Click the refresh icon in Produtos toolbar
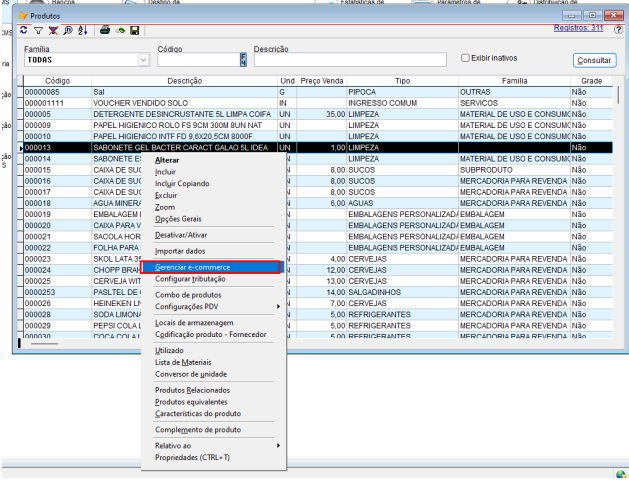Screen dimensions: 629x480 click(25, 31)
